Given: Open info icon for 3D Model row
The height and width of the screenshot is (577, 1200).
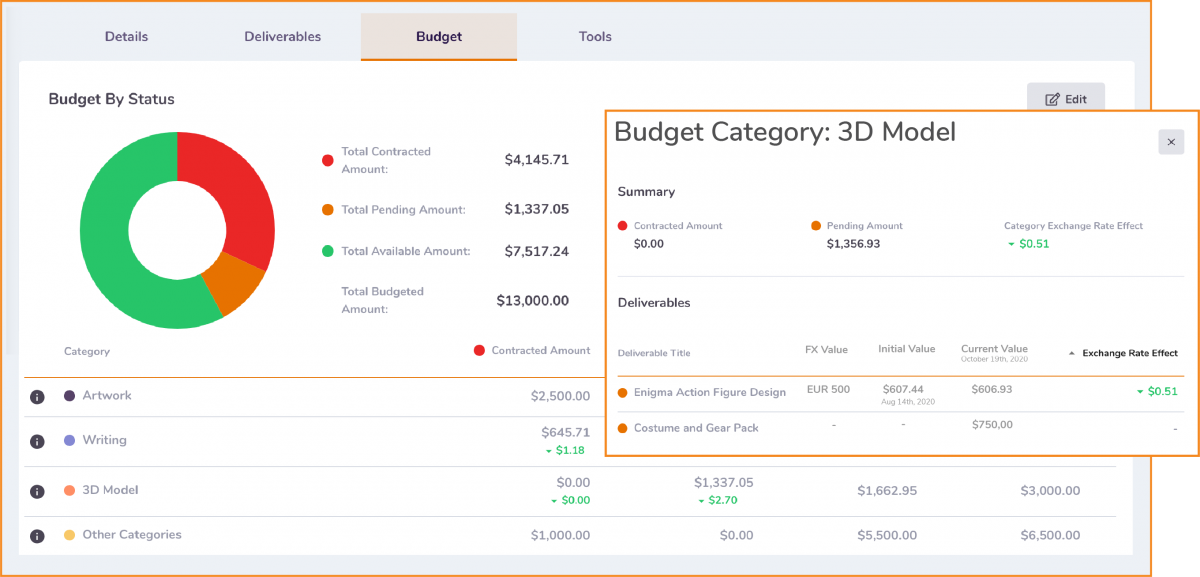Looking at the screenshot, I should tap(37, 492).
